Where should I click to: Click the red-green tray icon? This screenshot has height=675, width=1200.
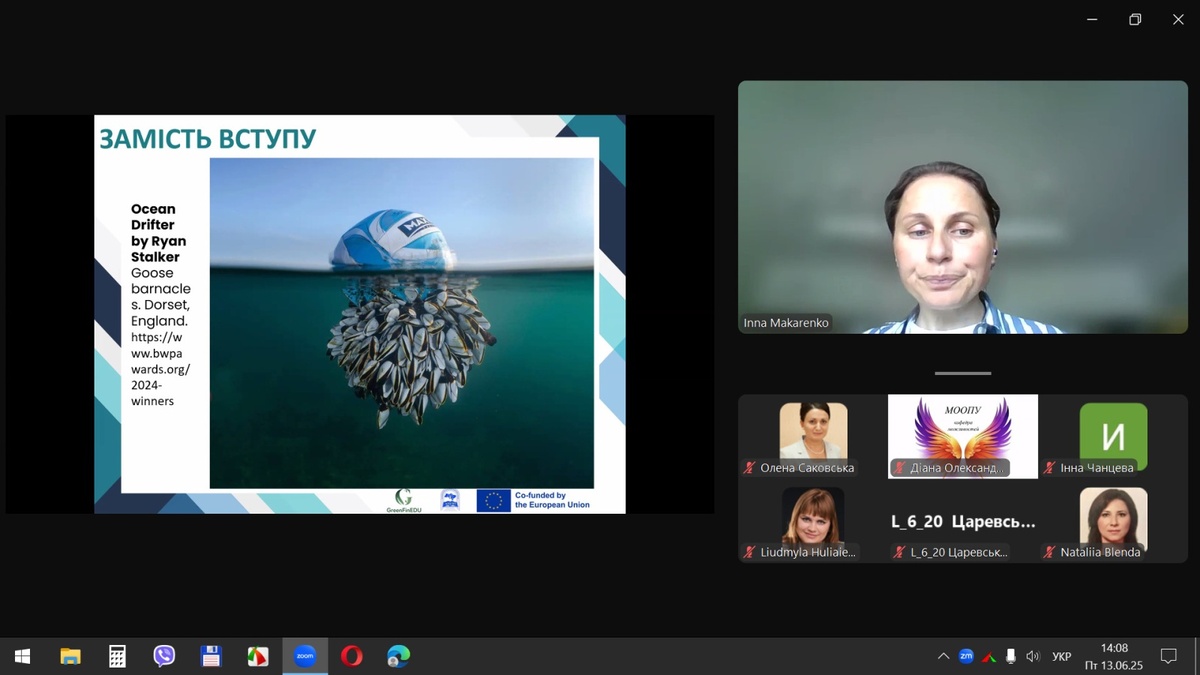[x=989, y=657]
